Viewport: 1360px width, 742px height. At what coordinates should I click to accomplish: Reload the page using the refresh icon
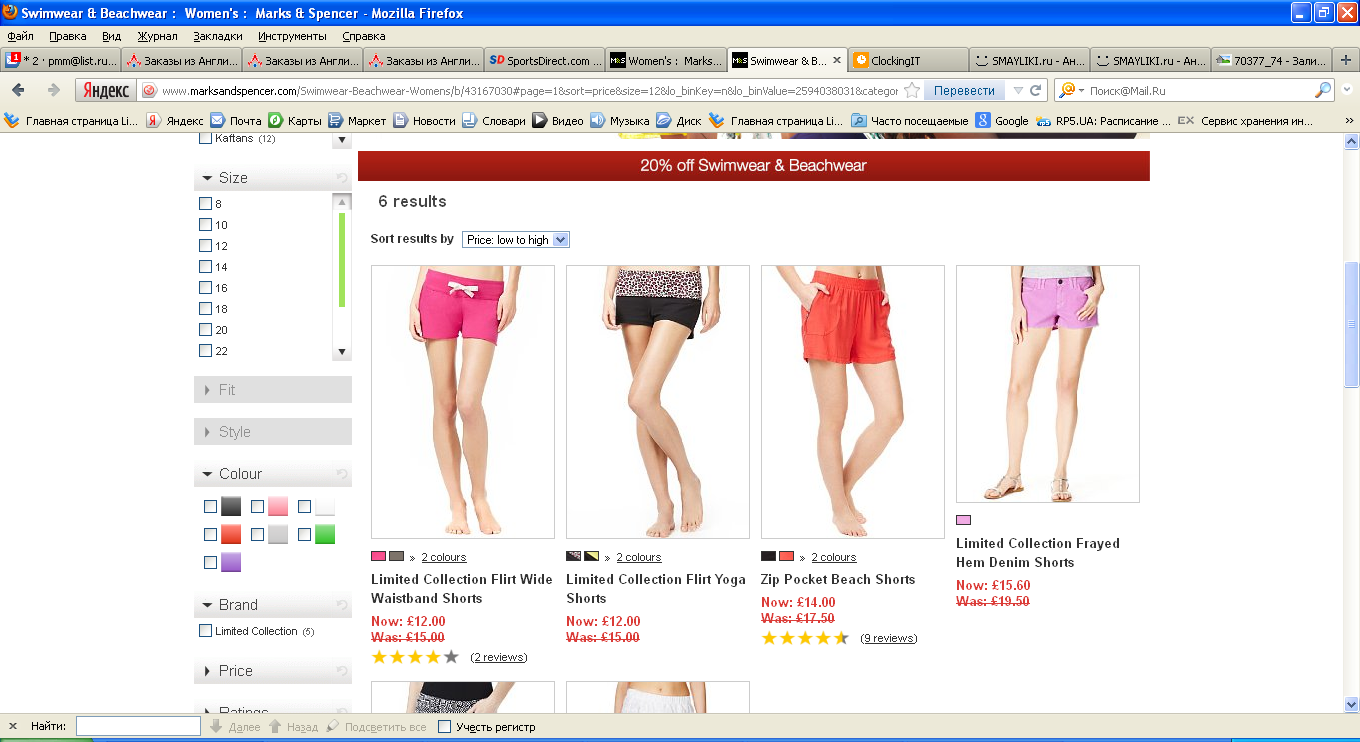coord(1036,90)
